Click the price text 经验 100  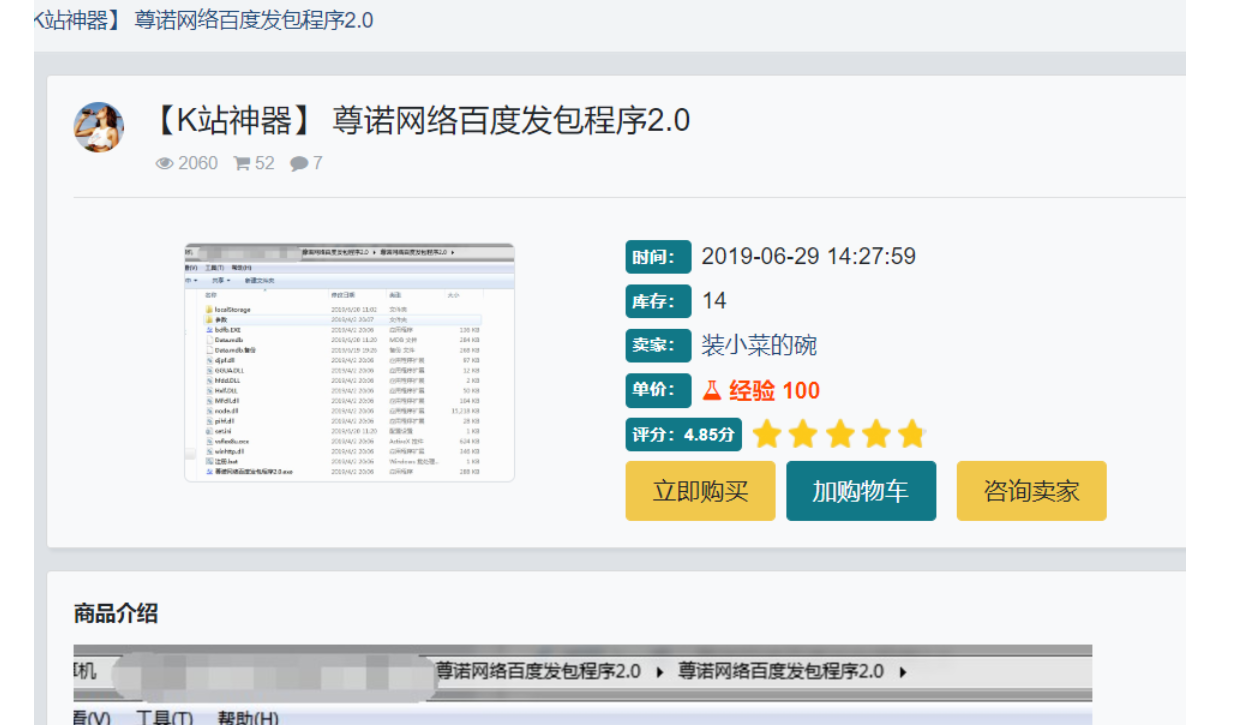(774, 390)
